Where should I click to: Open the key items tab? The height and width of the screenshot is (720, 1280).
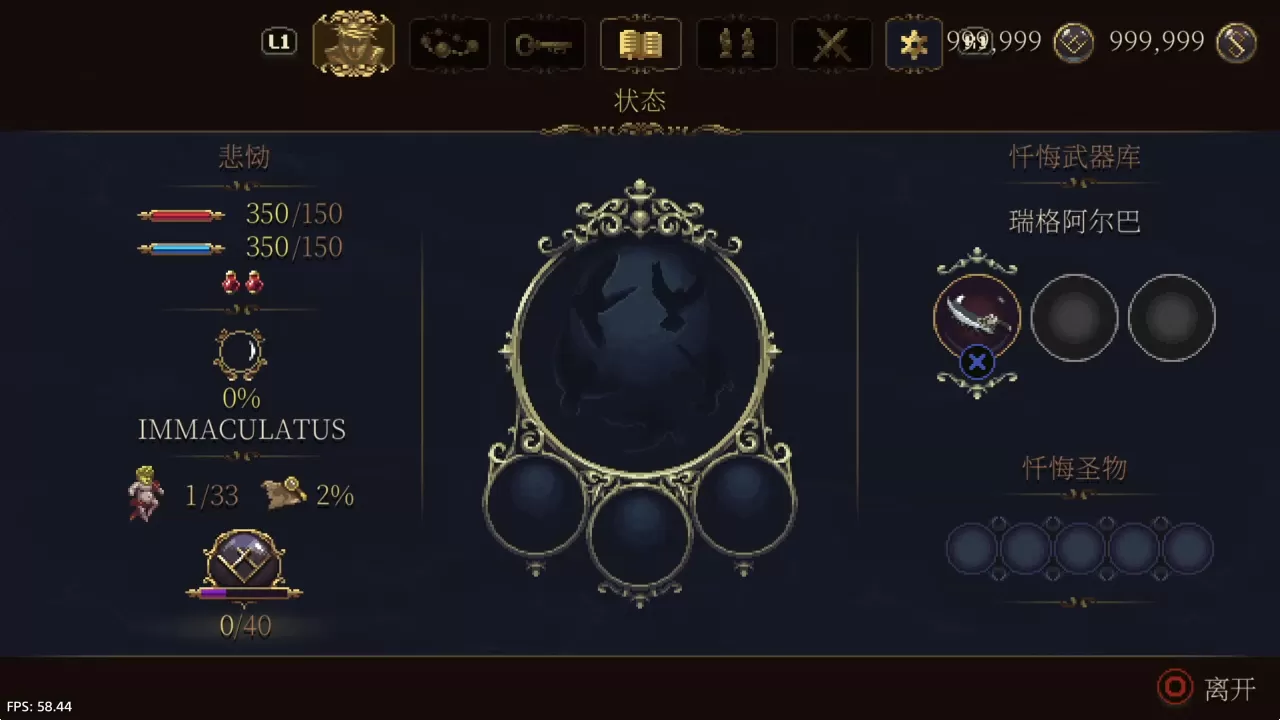point(544,44)
